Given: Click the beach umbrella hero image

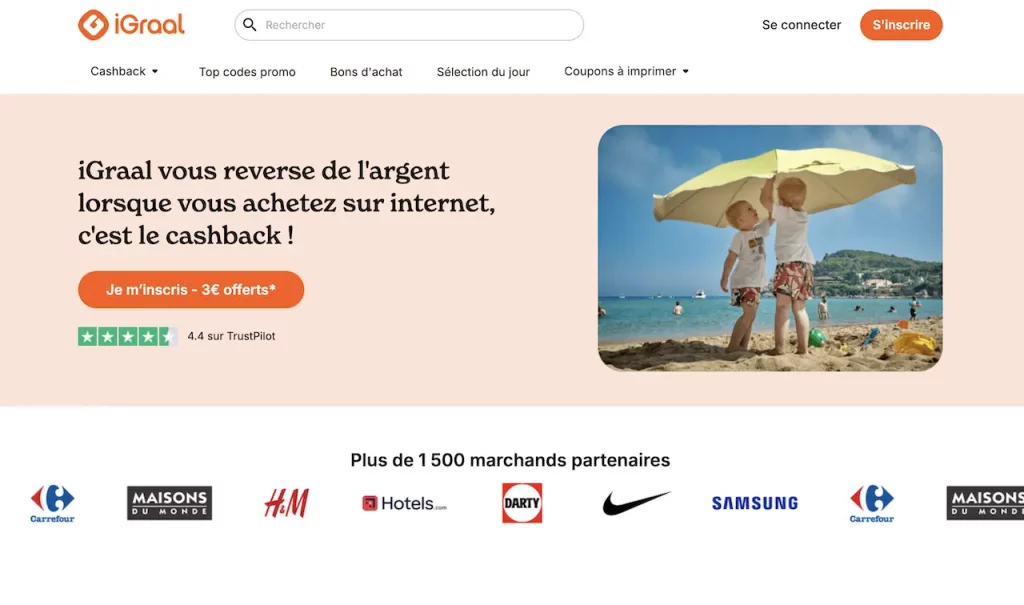Looking at the screenshot, I should click(770, 248).
